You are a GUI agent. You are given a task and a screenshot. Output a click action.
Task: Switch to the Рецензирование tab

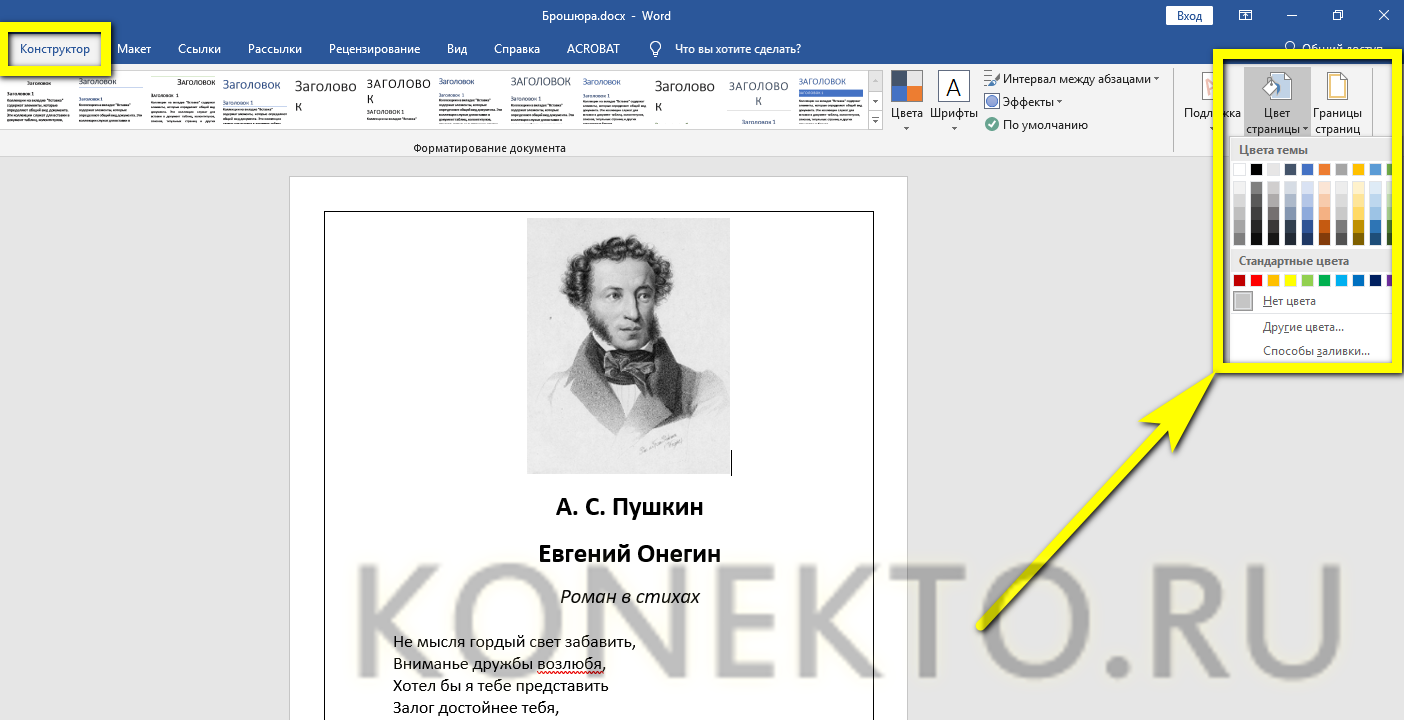pyautogui.click(x=374, y=49)
